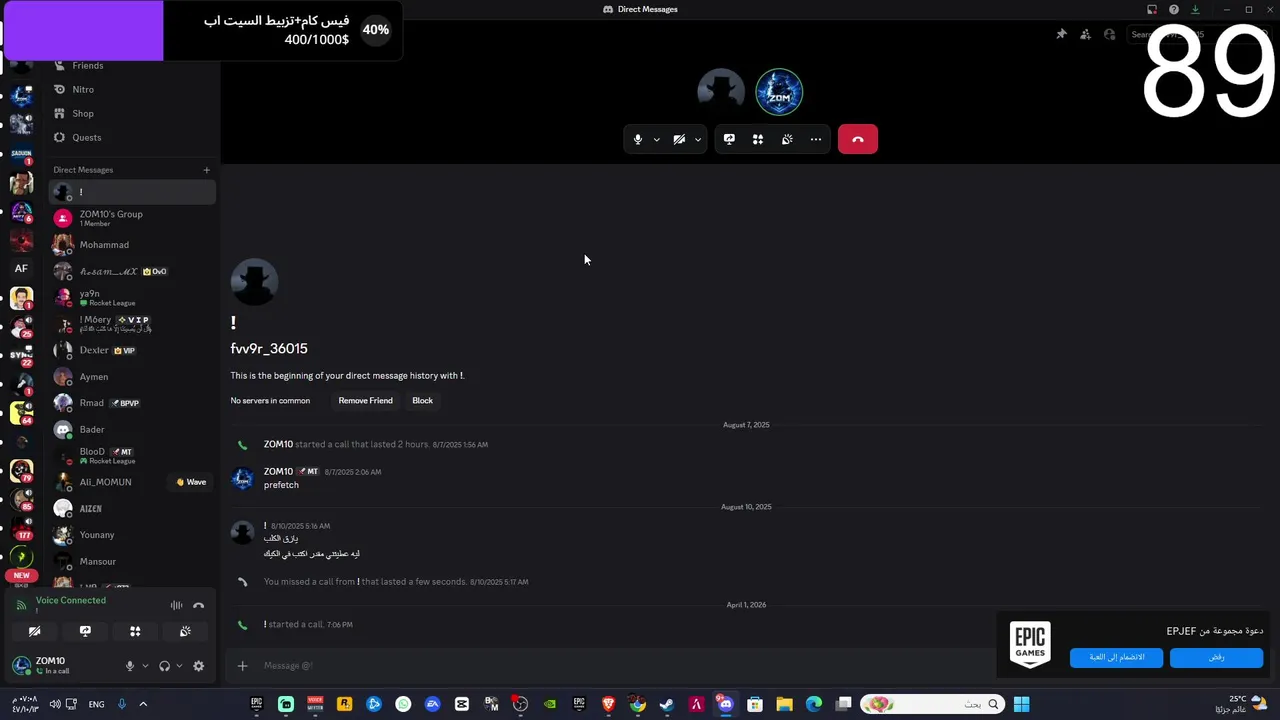Download update green arrow icon

[x=1195, y=9]
